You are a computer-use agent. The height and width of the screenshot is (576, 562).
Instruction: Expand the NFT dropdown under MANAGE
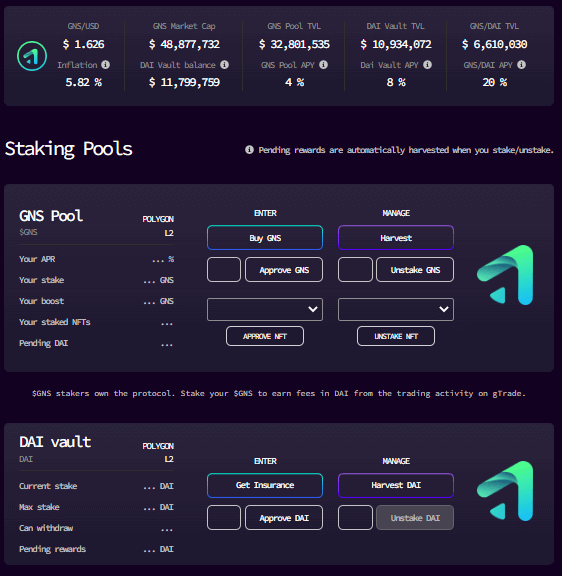click(396, 309)
